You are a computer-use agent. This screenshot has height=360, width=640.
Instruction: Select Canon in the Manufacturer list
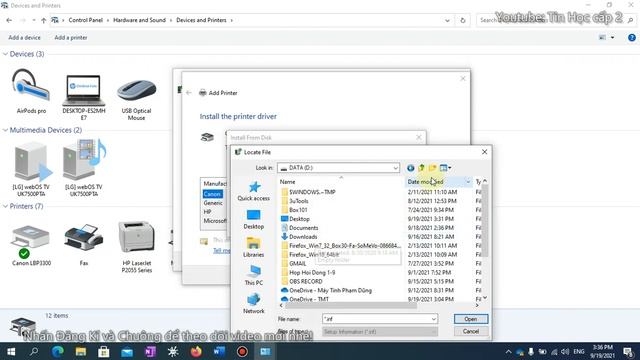[212, 194]
